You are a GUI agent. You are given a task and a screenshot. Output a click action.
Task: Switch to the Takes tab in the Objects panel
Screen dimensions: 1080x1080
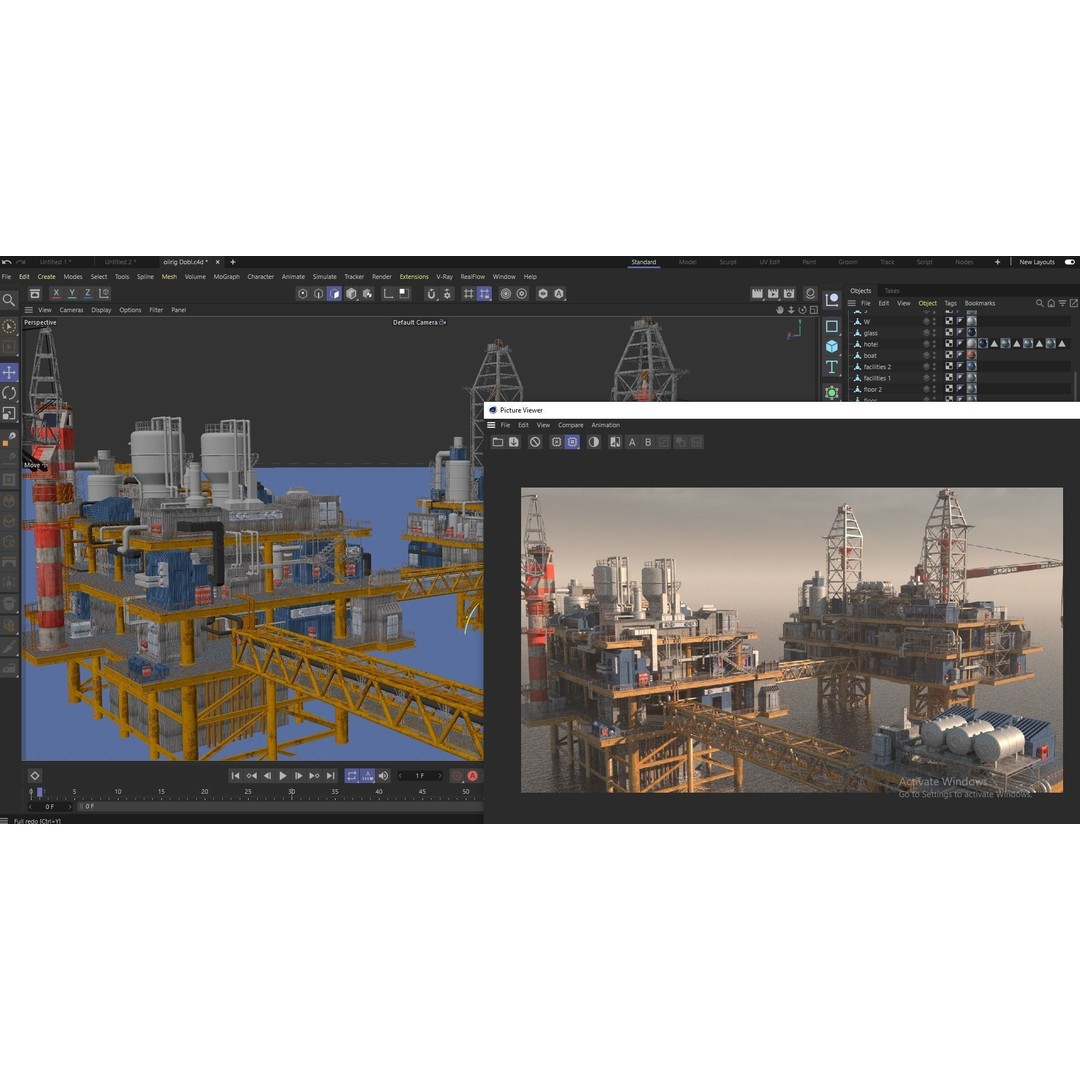pos(892,292)
